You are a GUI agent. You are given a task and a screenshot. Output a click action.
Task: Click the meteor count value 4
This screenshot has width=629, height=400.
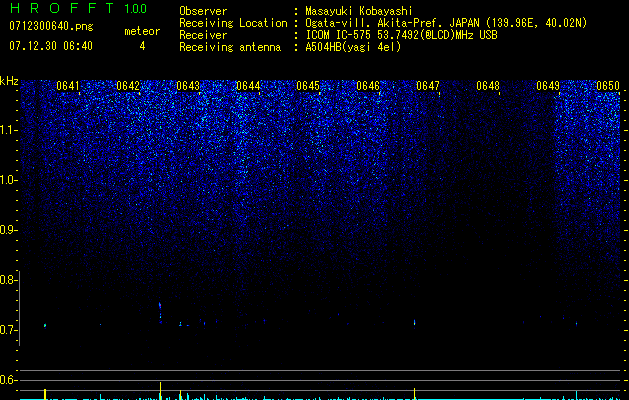point(142,46)
